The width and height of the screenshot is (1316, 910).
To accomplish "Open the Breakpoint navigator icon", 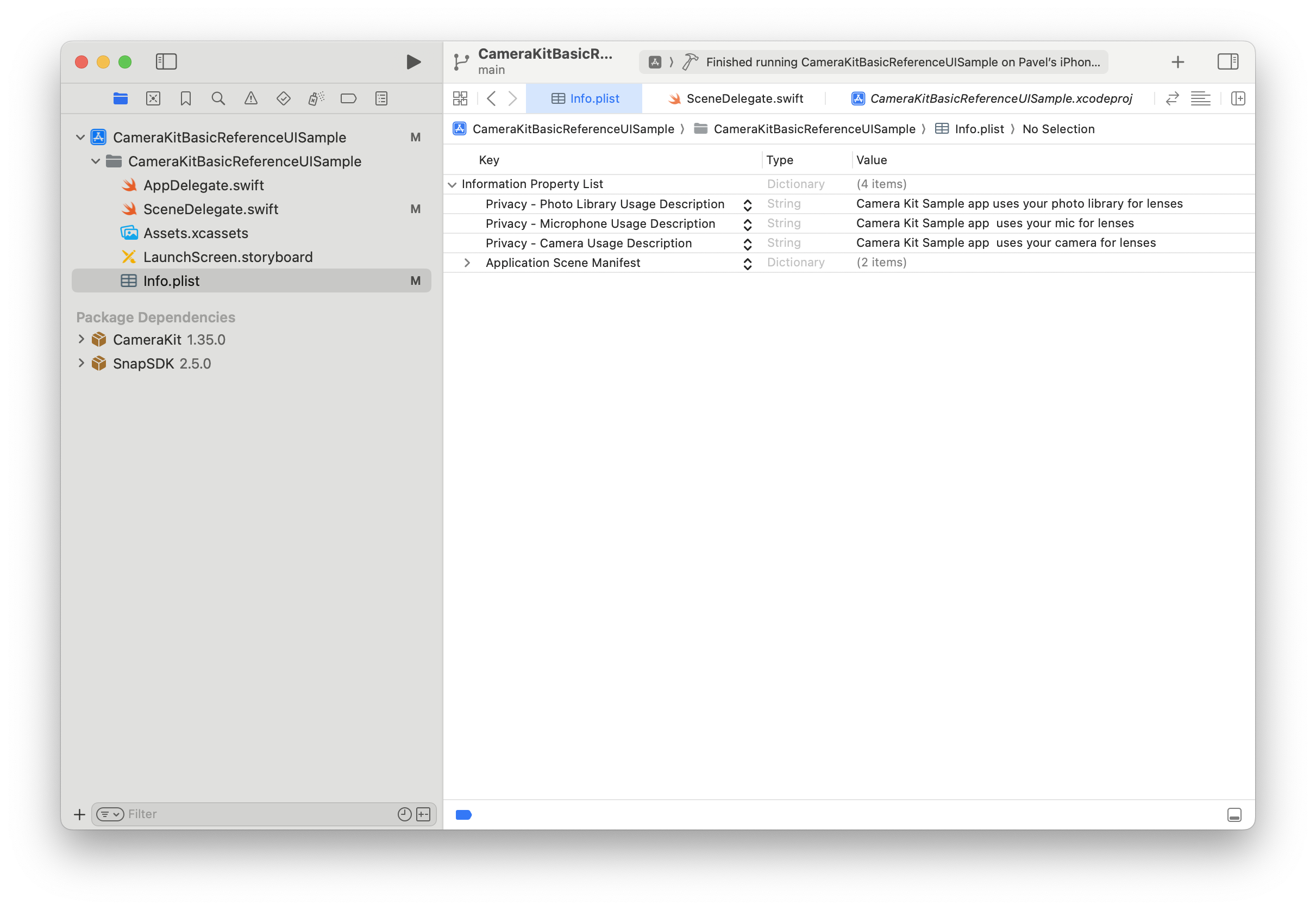I will [x=348, y=98].
